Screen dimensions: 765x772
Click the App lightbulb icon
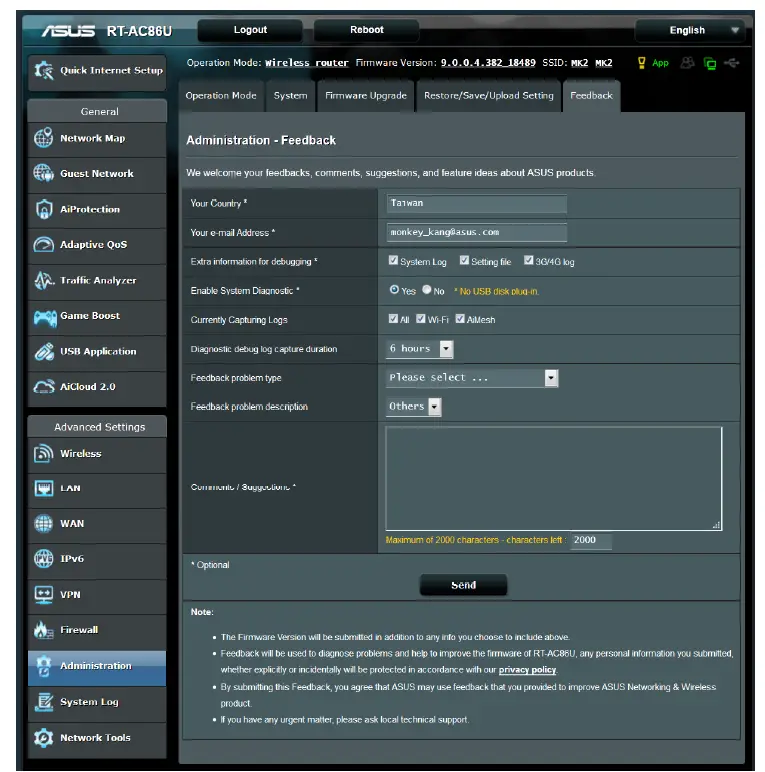pos(641,63)
